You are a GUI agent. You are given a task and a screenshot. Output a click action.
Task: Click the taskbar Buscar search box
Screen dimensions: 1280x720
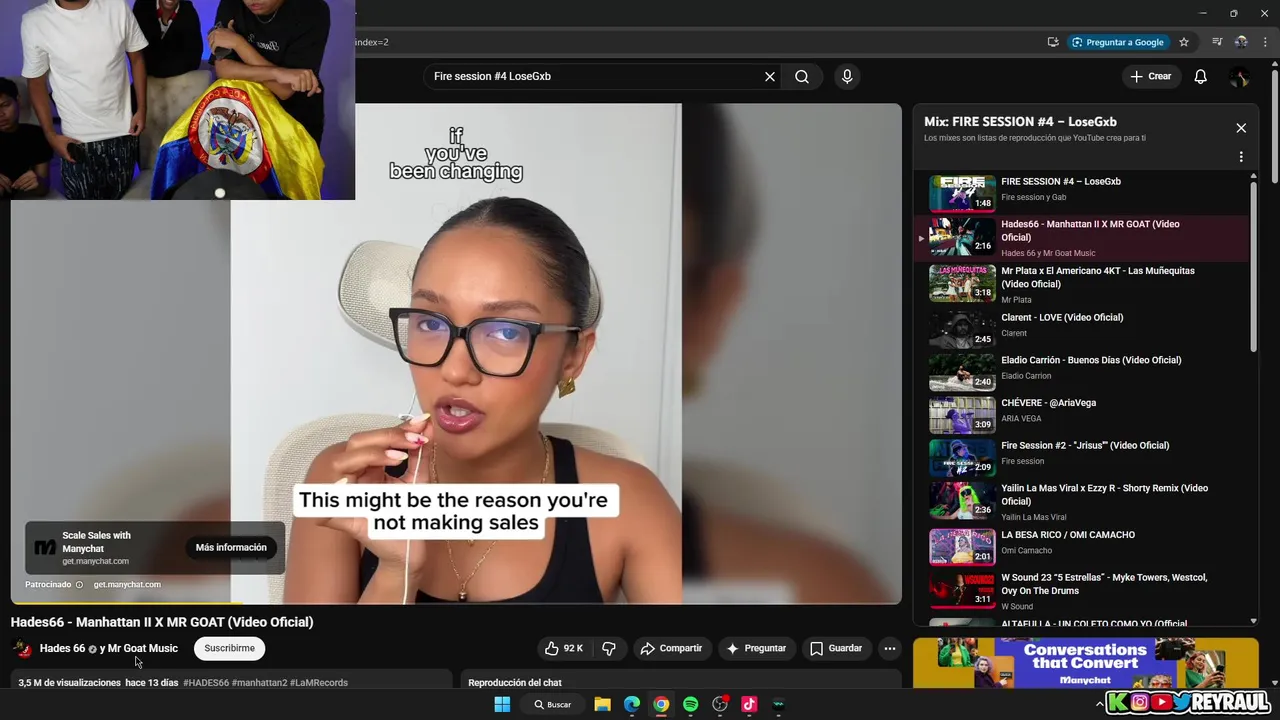coord(553,704)
